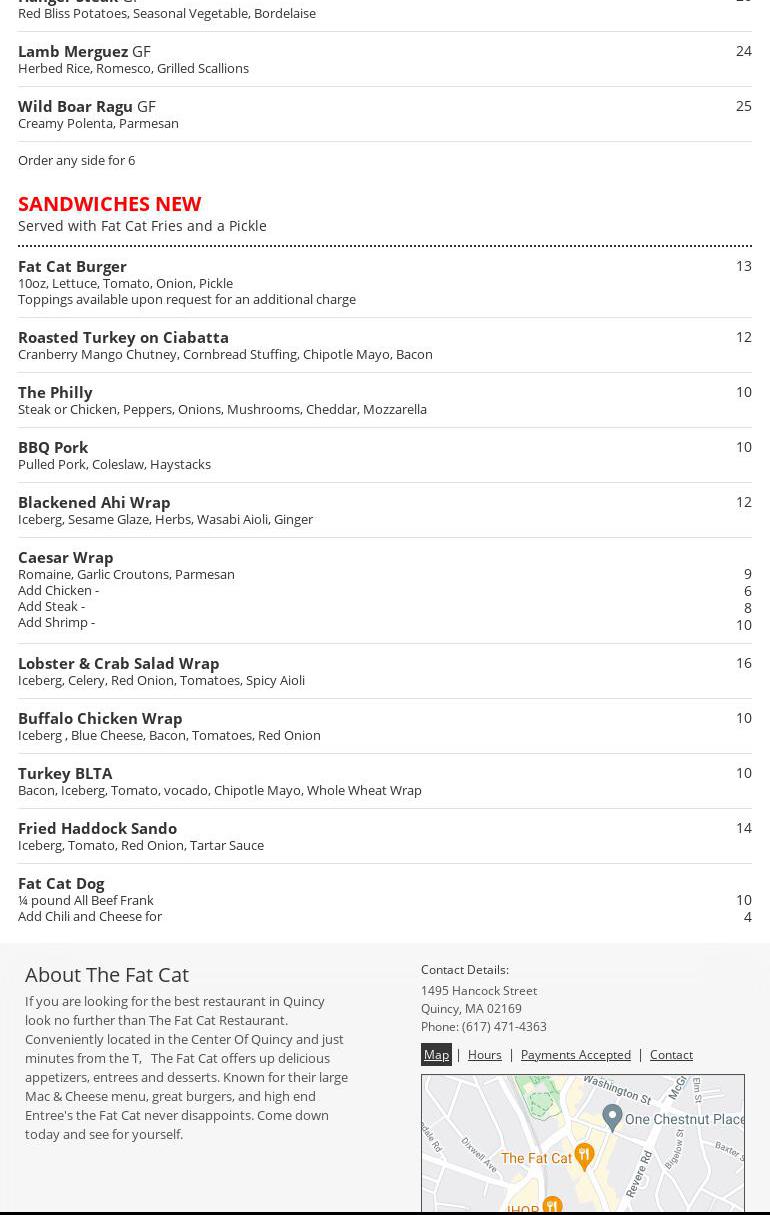
Task: Click the restaurant phone number
Action: tap(504, 1027)
